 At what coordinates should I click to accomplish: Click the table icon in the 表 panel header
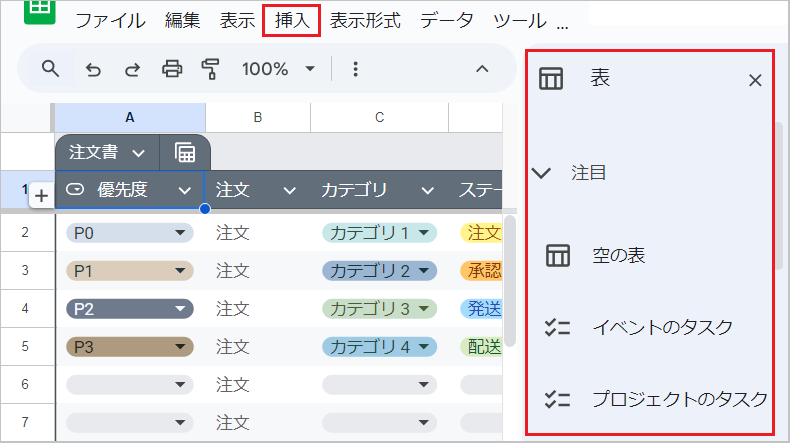point(551,79)
